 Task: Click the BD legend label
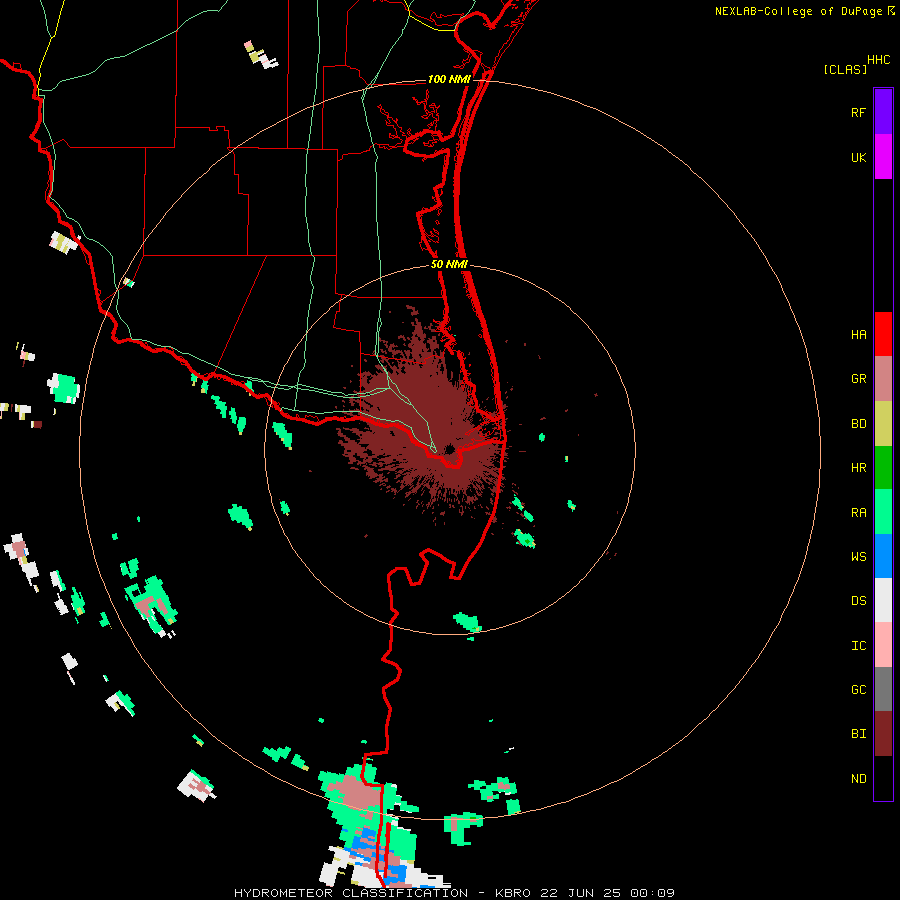tap(858, 424)
